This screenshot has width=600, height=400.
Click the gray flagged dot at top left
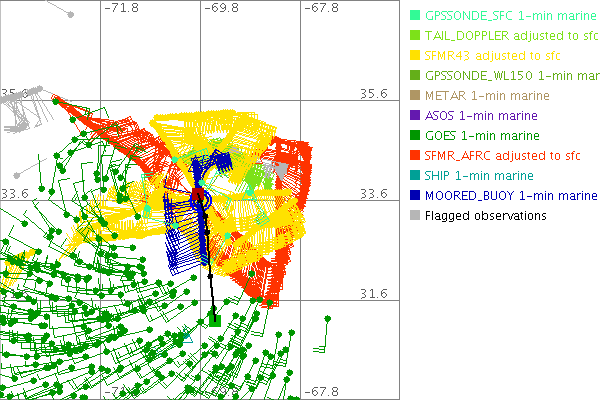(70, 14)
